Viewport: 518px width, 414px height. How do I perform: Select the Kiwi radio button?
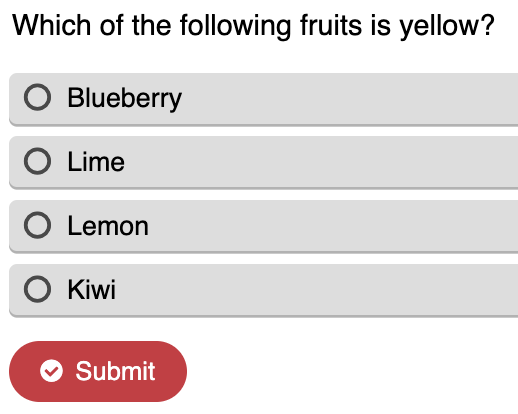pyautogui.click(x=37, y=289)
